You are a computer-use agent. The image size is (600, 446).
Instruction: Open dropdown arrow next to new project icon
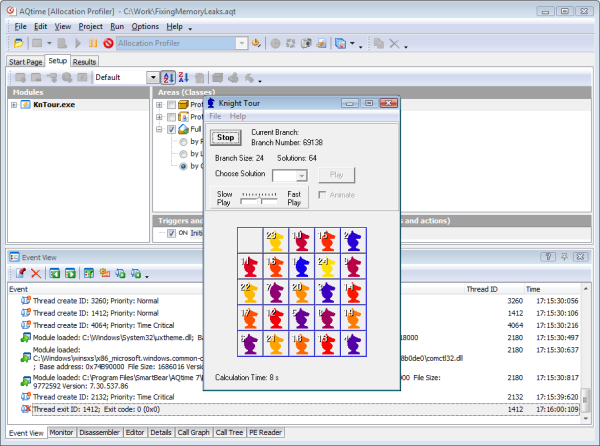click(x=49, y=43)
